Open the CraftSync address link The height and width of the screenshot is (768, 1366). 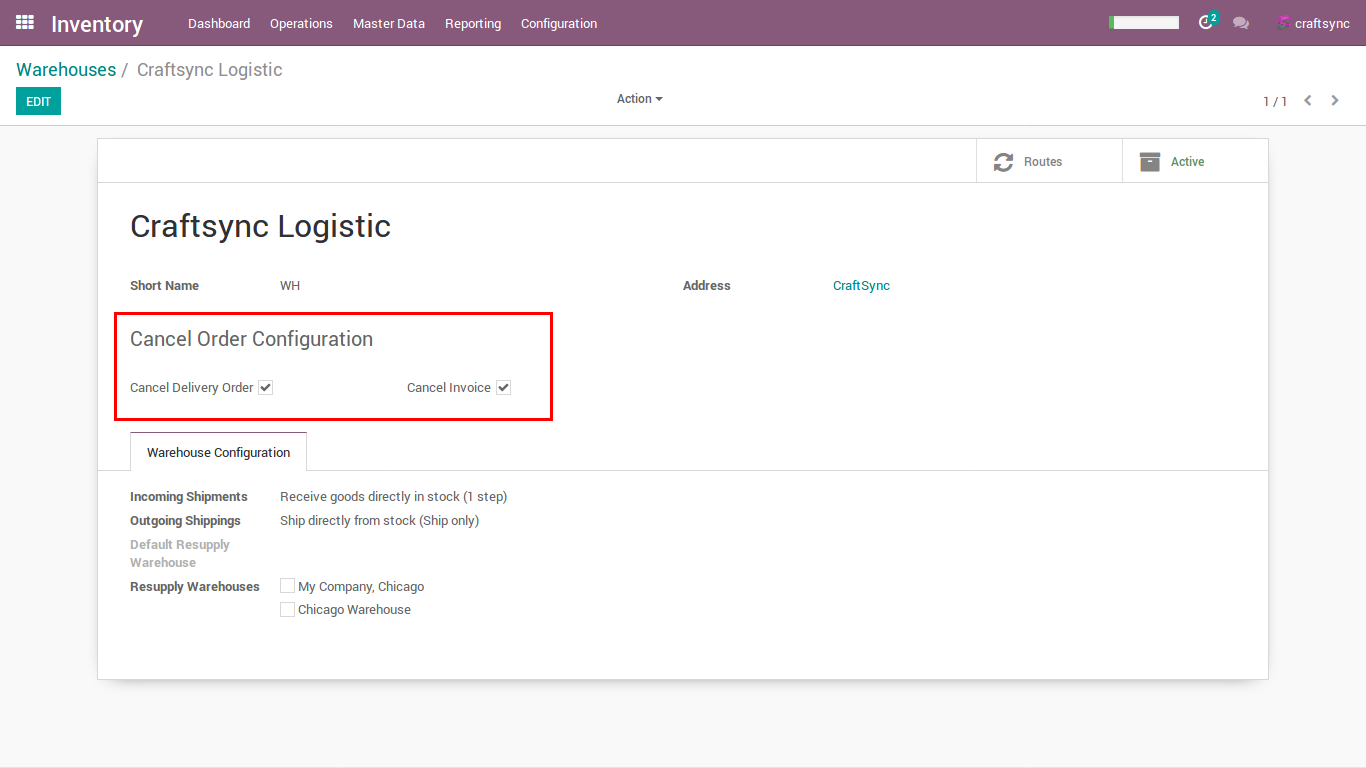861,286
